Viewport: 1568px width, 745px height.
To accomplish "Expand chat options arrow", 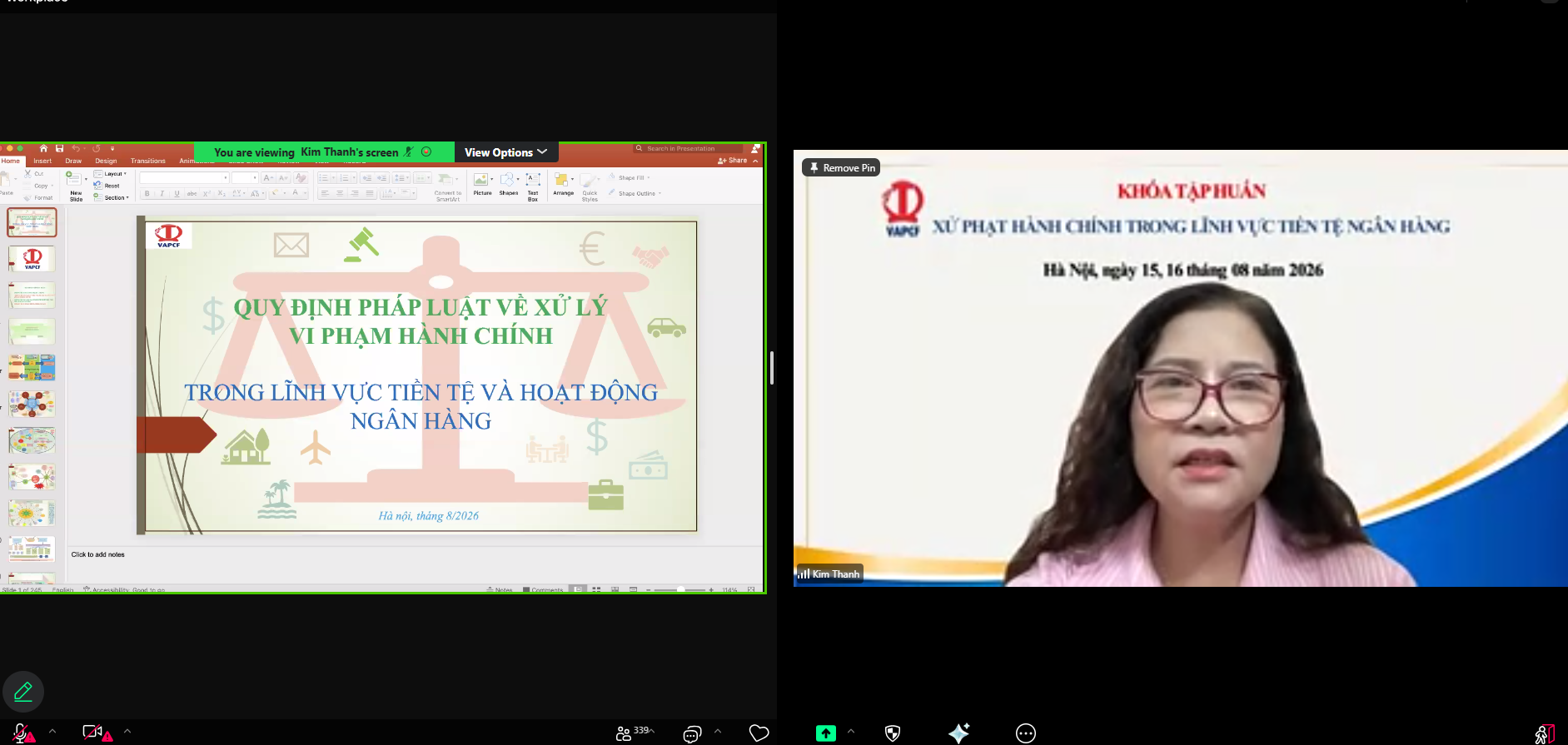I will point(718,732).
